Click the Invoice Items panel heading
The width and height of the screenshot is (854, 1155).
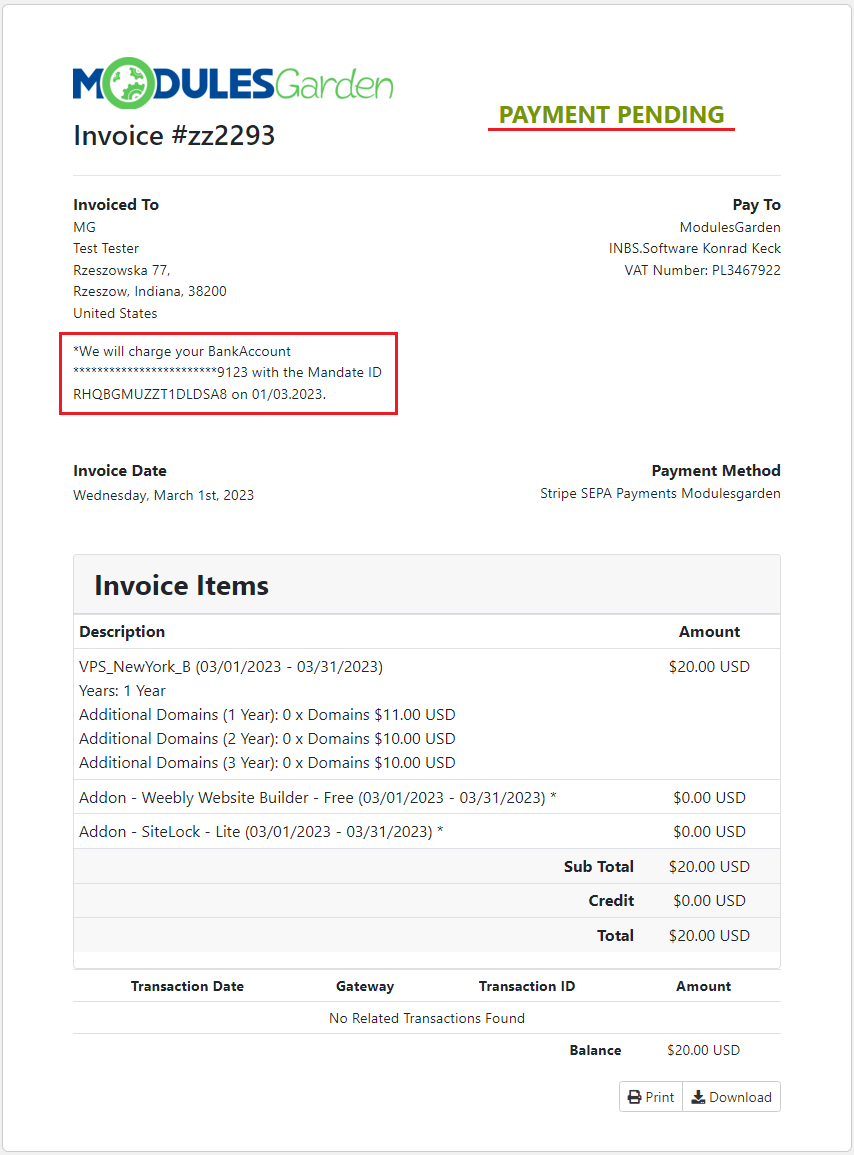coord(181,586)
